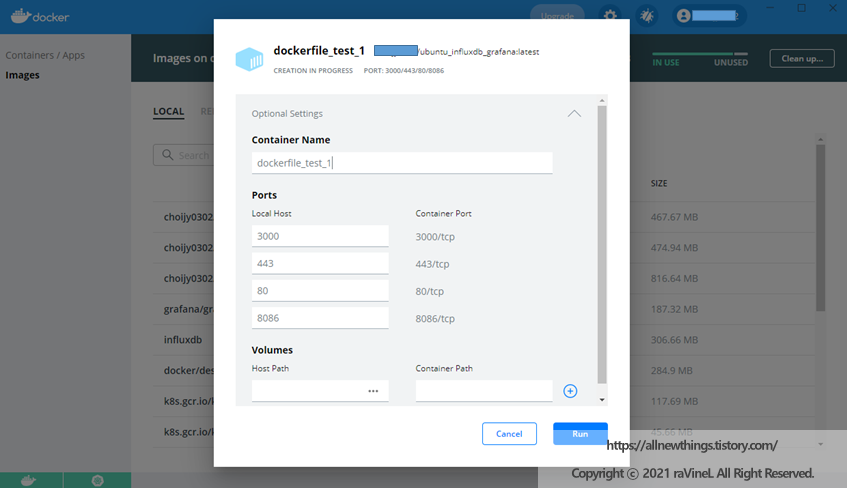Click the 3000/tcp container port label
The width and height of the screenshot is (847, 488).
[435, 237]
